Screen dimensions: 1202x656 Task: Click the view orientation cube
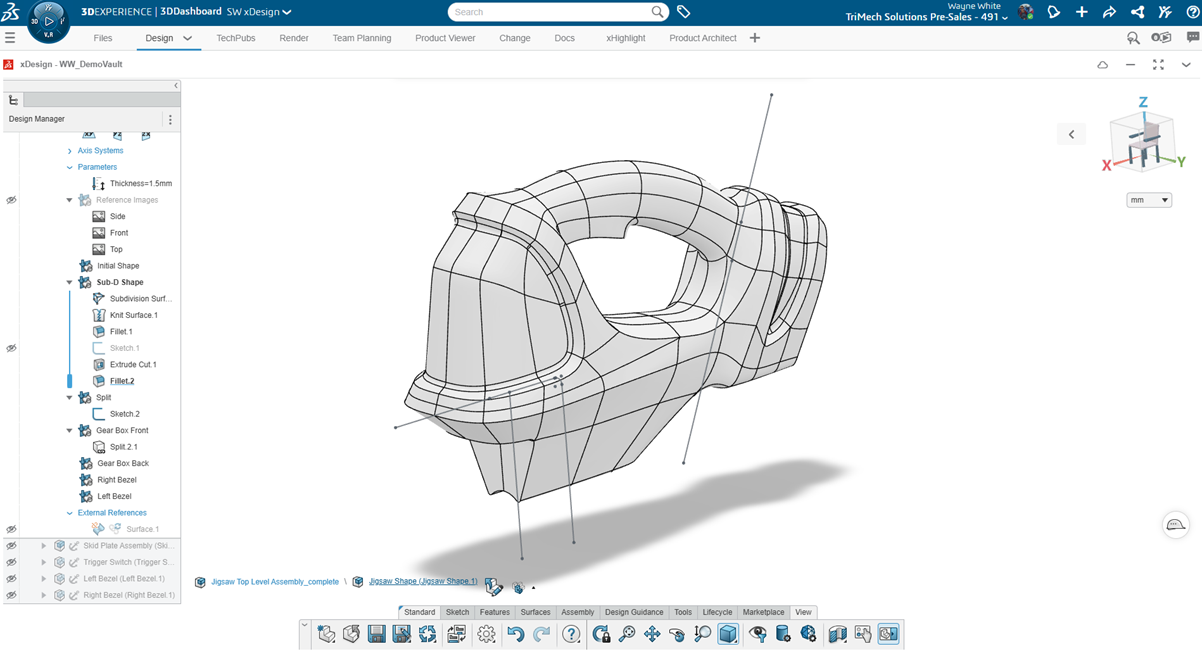1141,140
